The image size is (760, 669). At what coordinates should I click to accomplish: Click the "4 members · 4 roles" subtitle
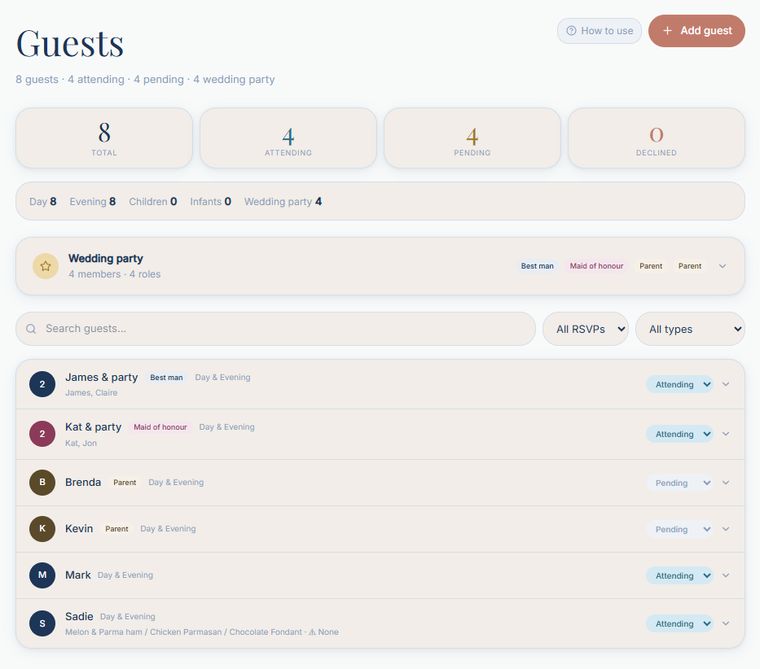tap(114, 274)
